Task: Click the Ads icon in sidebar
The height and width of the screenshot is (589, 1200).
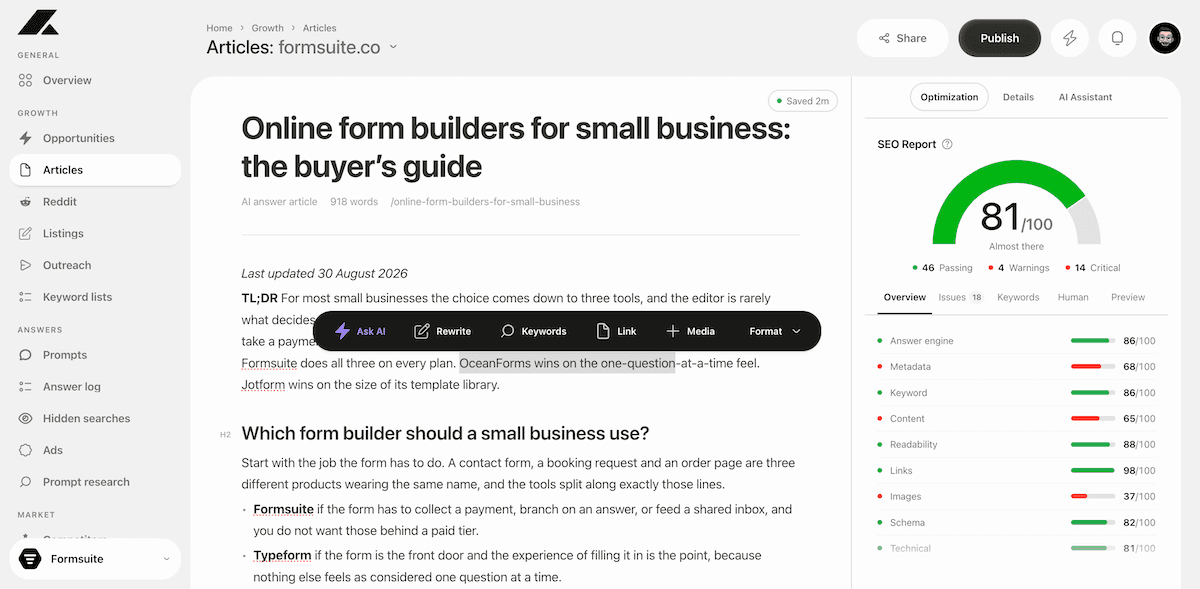Action: pos(25,450)
